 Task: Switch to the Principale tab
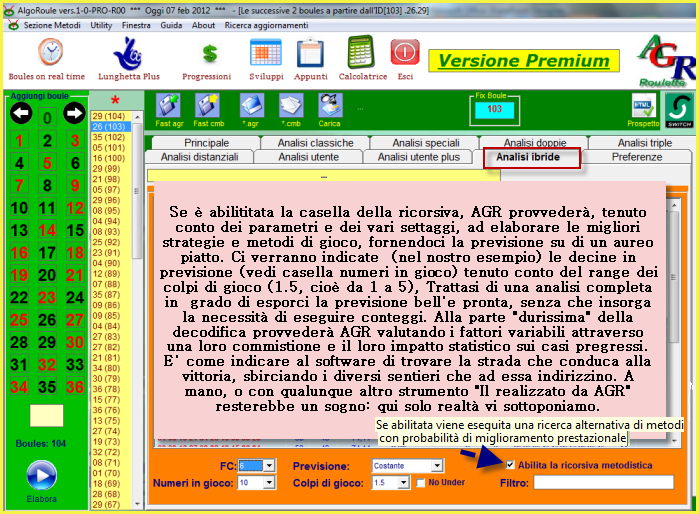tap(206, 143)
